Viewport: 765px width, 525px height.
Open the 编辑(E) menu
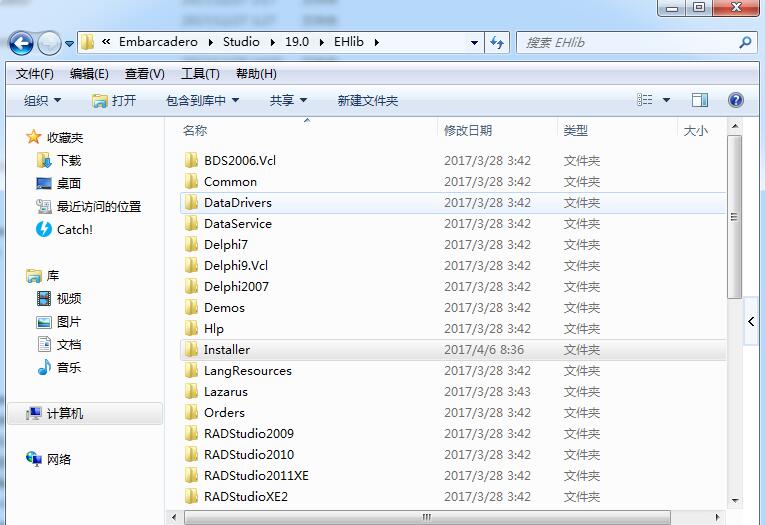(x=89, y=74)
